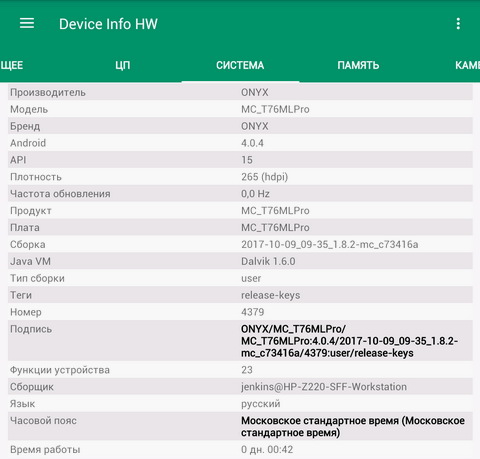Image resolution: width=480 pixels, height=459 pixels.
Task: Click the Подпись fingerprint text
Action: click(x=349, y=341)
